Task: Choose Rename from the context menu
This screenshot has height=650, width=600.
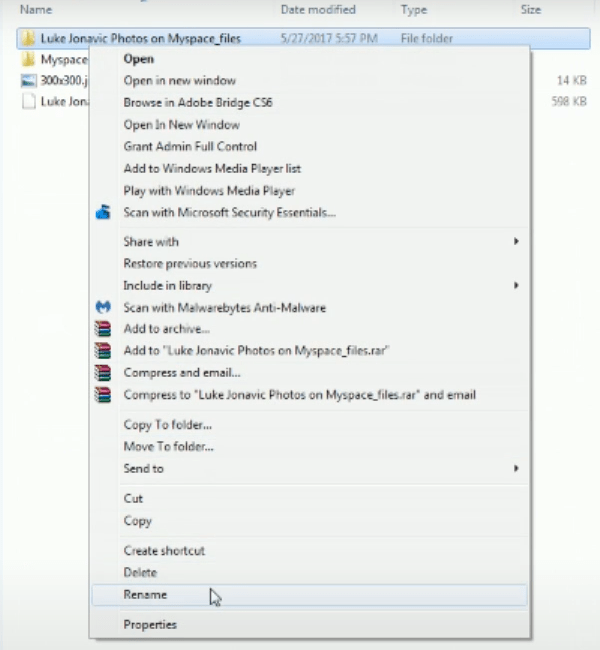Action: pos(146,595)
